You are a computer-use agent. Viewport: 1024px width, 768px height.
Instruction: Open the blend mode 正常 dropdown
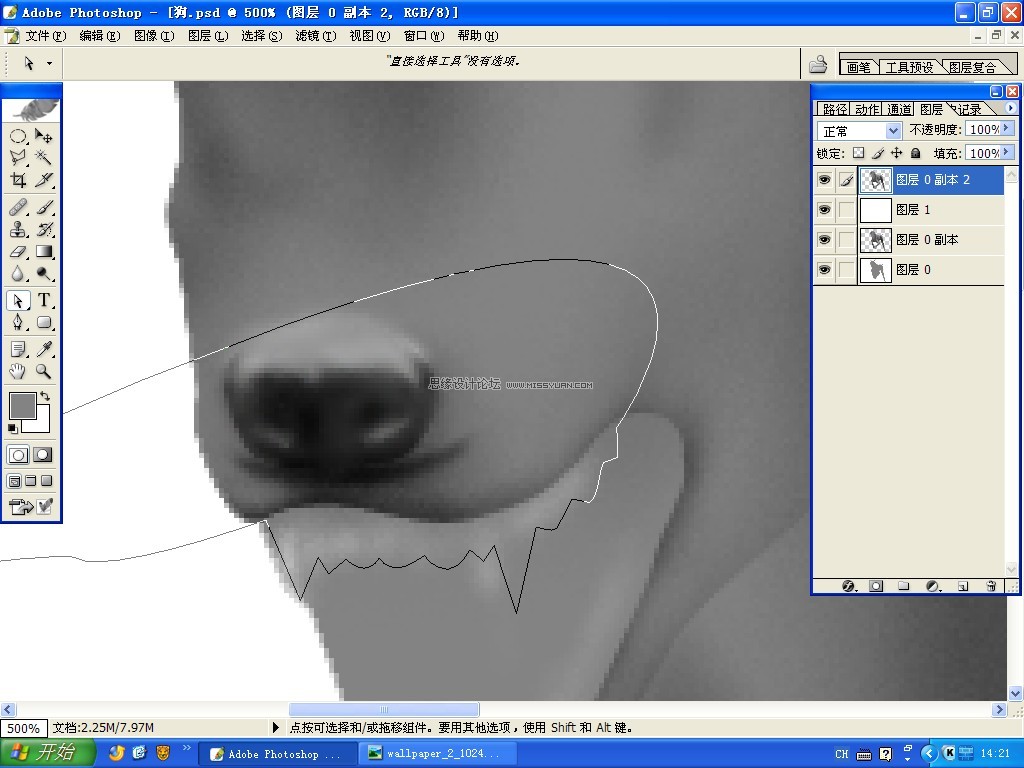[x=859, y=131]
